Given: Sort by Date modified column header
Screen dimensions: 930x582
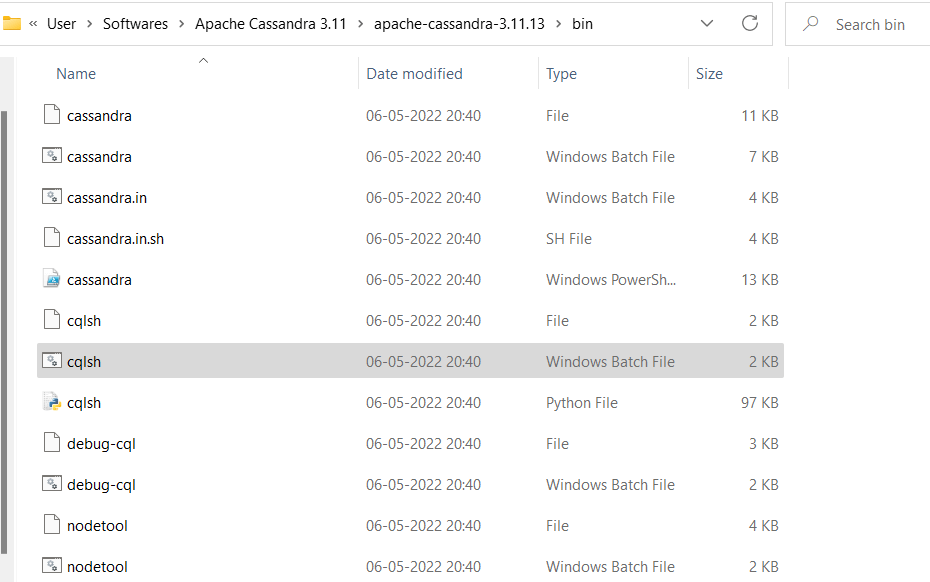Looking at the screenshot, I should [414, 74].
